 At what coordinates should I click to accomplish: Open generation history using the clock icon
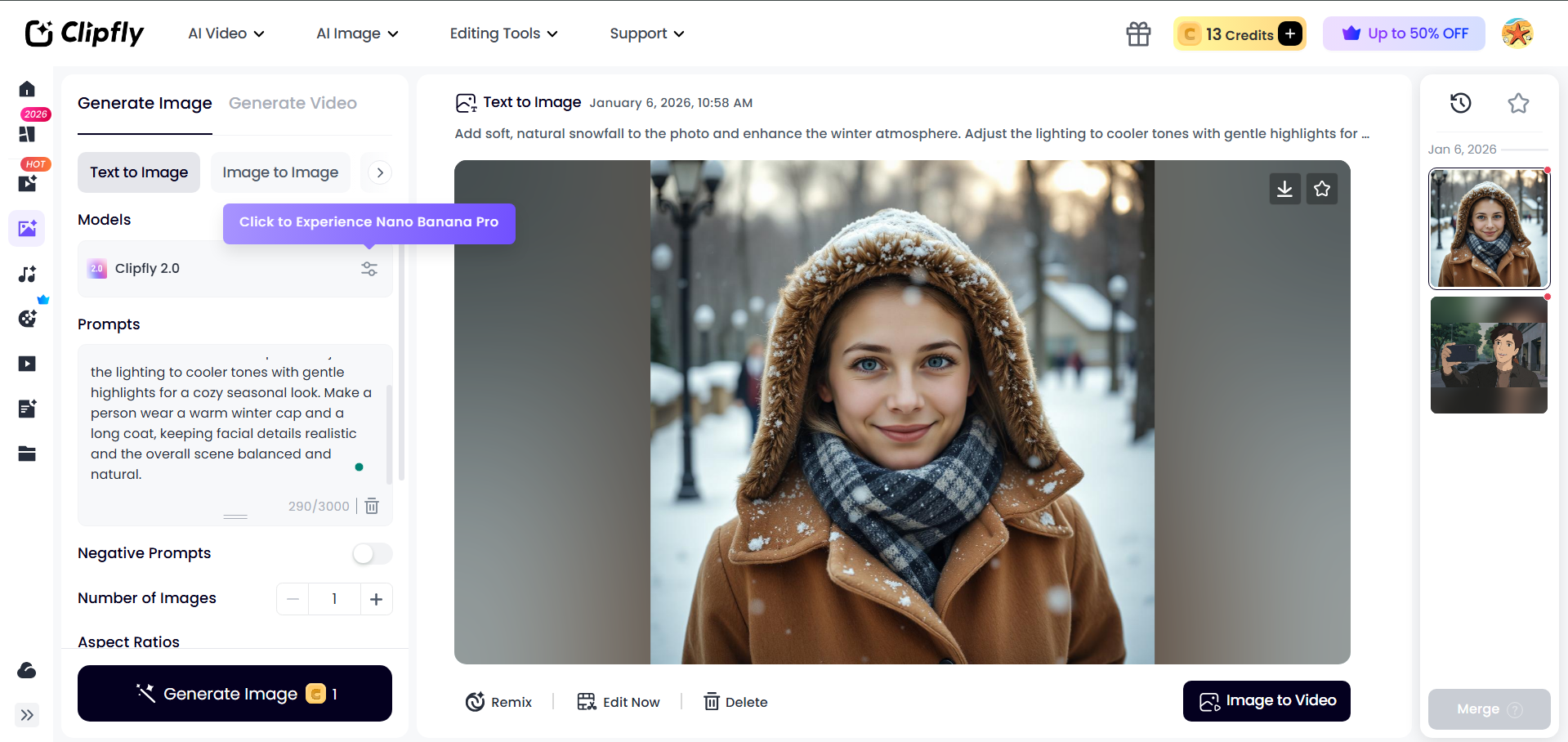pyautogui.click(x=1462, y=103)
